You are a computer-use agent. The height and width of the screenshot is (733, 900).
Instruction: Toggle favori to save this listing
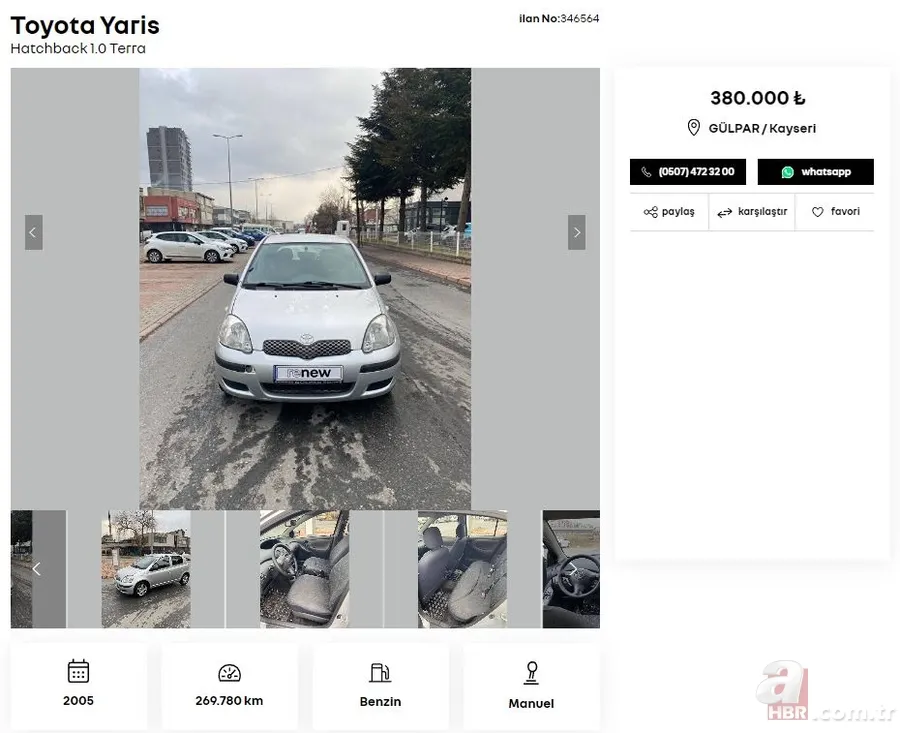tap(835, 211)
